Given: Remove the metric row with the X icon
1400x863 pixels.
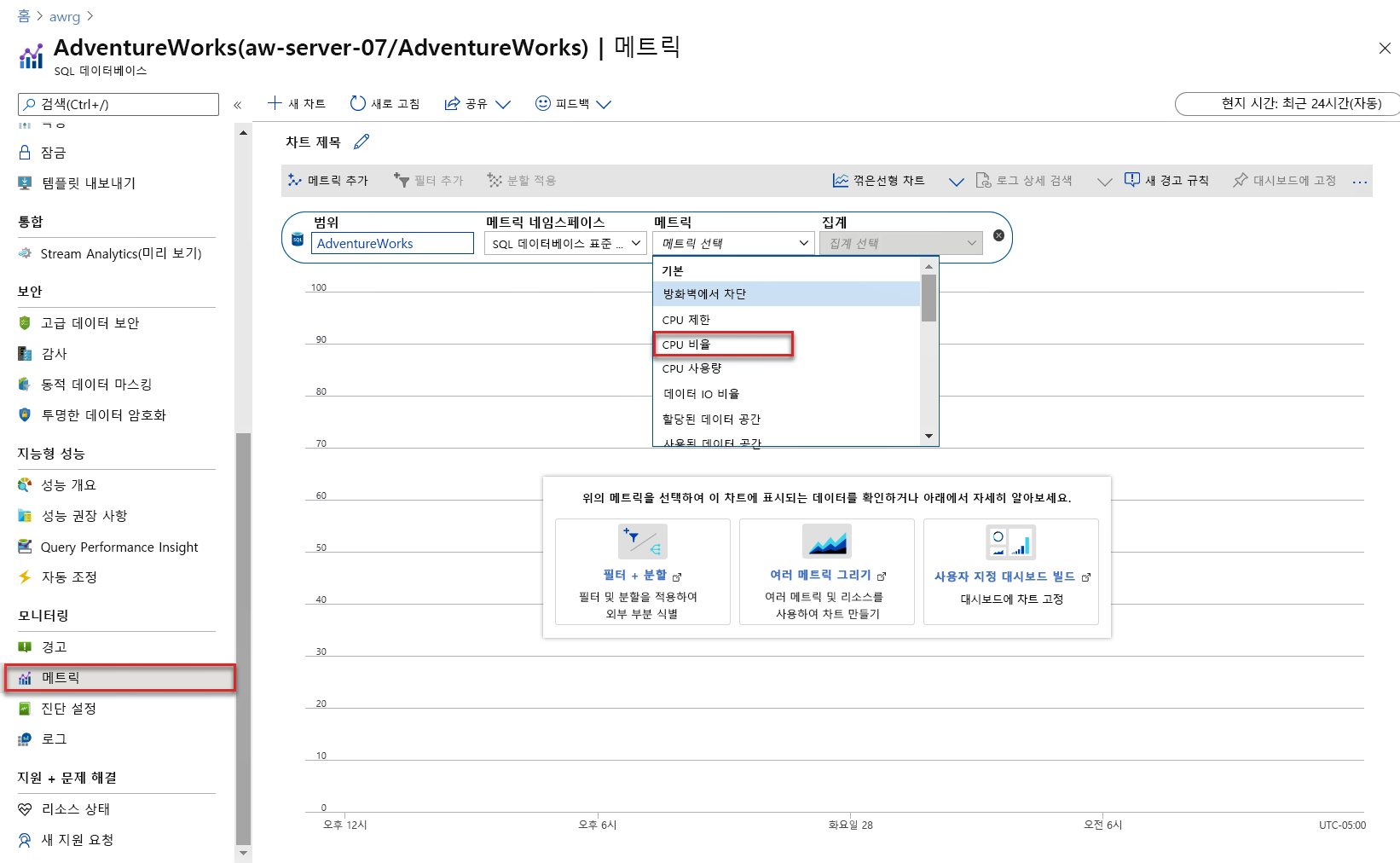Looking at the screenshot, I should (998, 235).
